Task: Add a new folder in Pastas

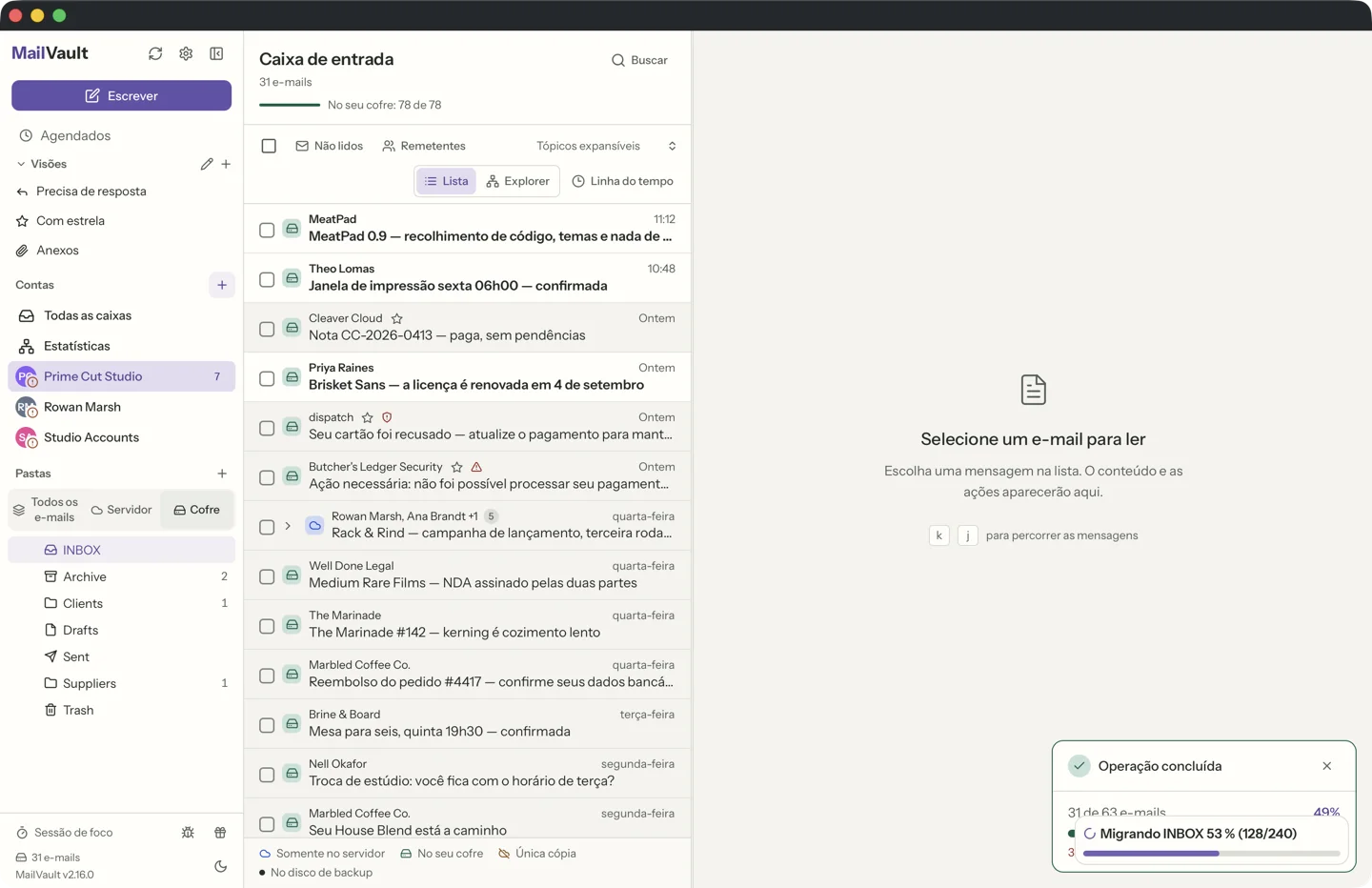Action: tap(222, 474)
